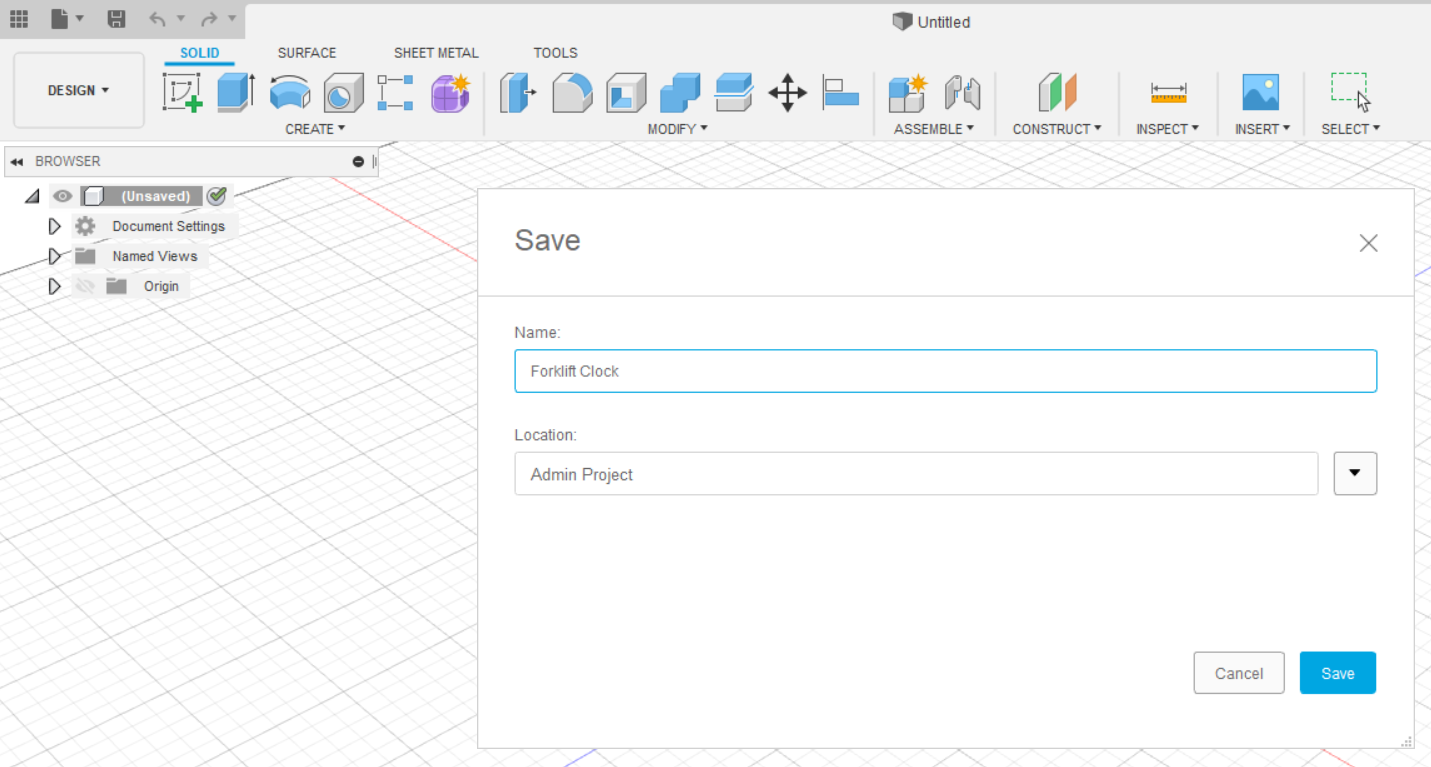Image resolution: width=1431 pixels, height=767 pixels.
Task: Open the Undo history dropdown arrow
Action: pyautogui.click(x=181, y=18)
